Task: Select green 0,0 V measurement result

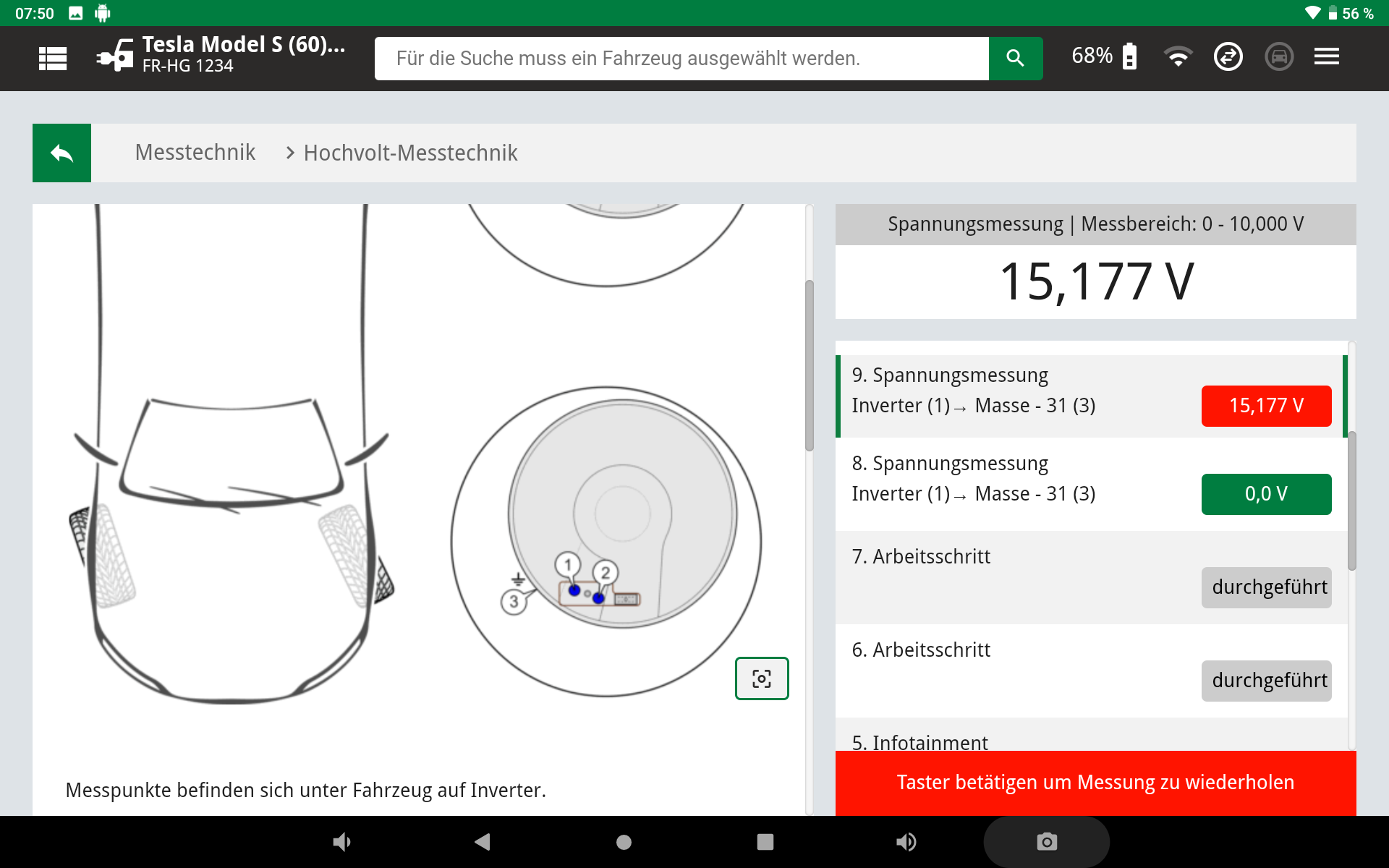Action: coord(1265,494)
